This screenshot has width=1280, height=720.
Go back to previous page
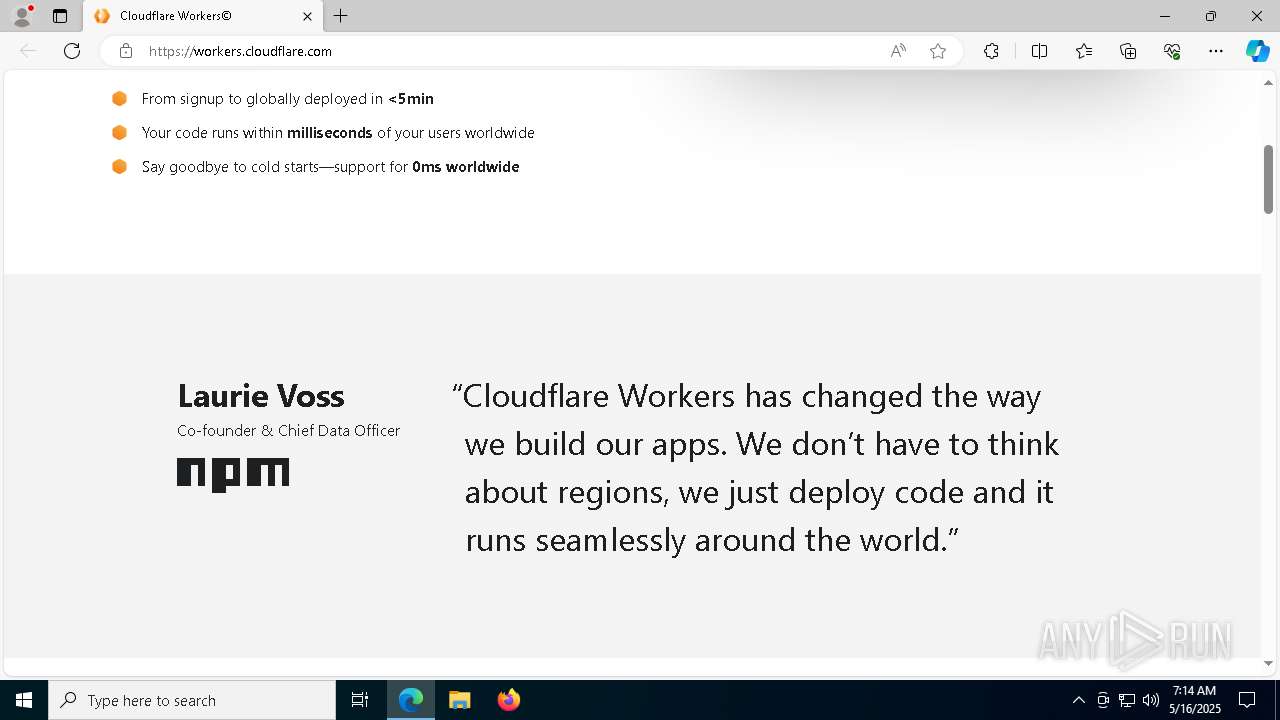point(28,51)
